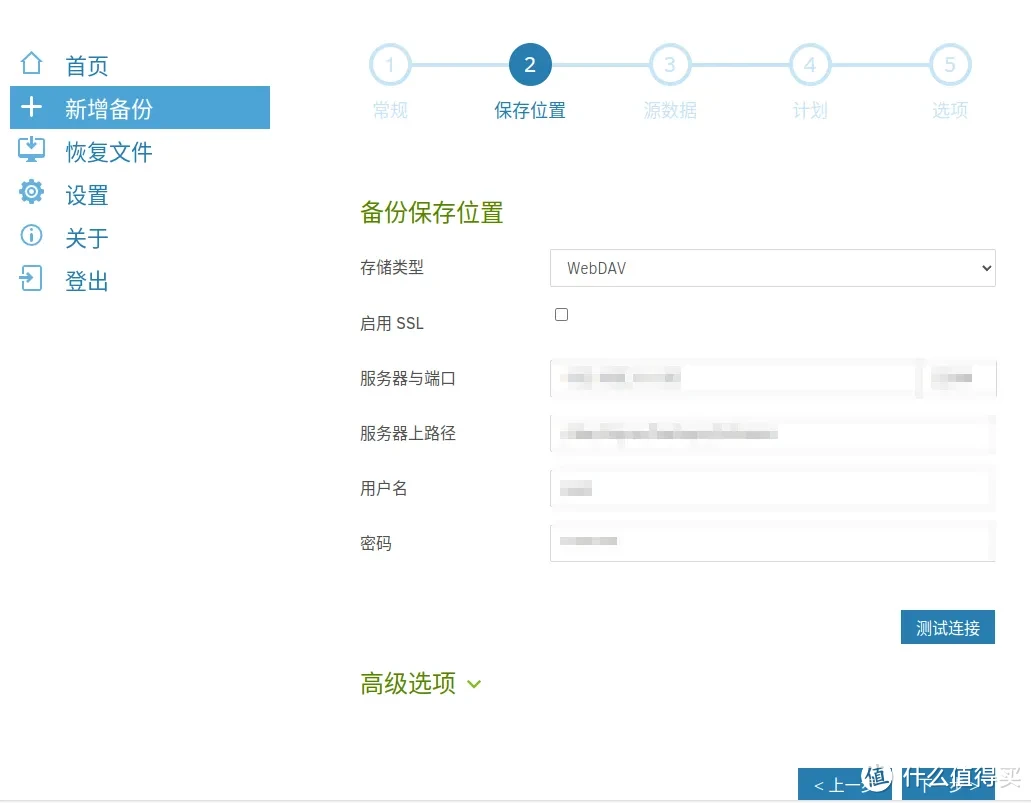Open the 存储类型 dropdown showing WebDAV
The image size is (1031, 803).
pos(772,268)
